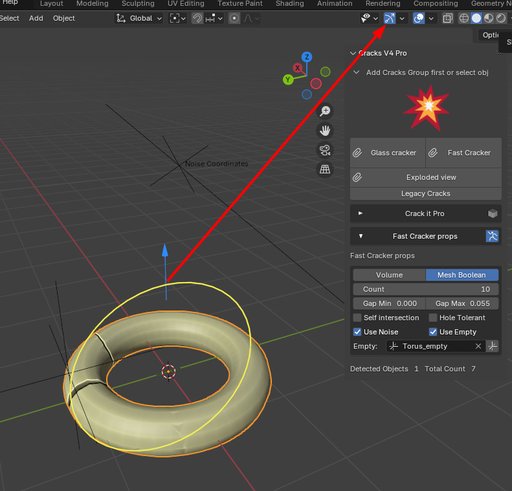
Task: Click the Glass cracker button
Action: 388,153
